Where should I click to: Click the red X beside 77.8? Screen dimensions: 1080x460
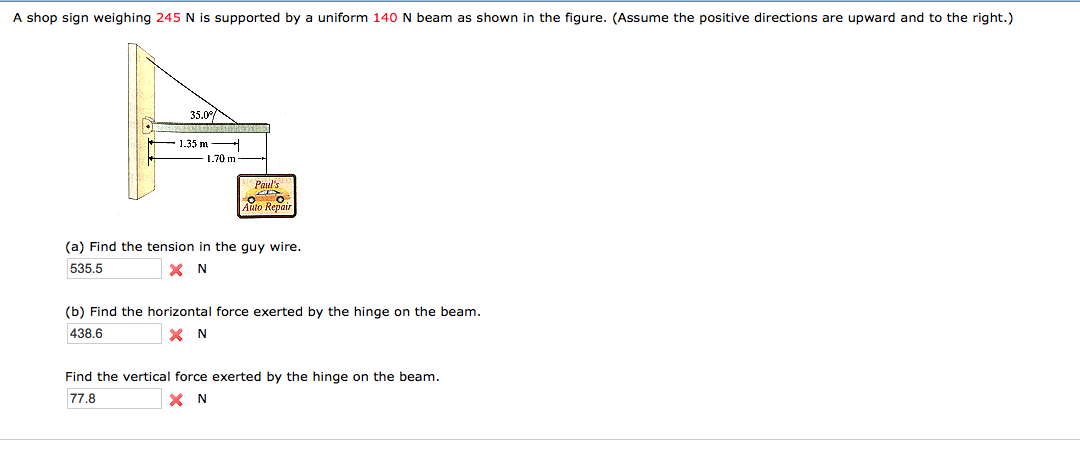(176, 400)
